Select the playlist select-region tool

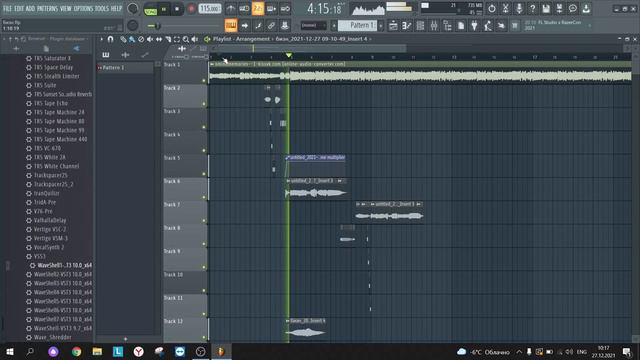pos(177,39)
